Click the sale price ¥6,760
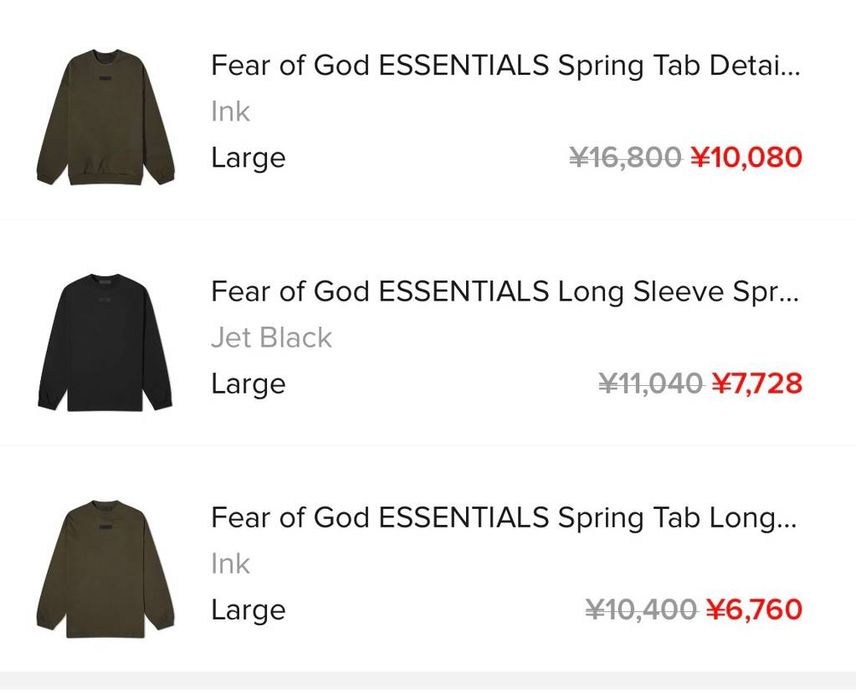Screen dimensions: 856x695 click(754, 609)
